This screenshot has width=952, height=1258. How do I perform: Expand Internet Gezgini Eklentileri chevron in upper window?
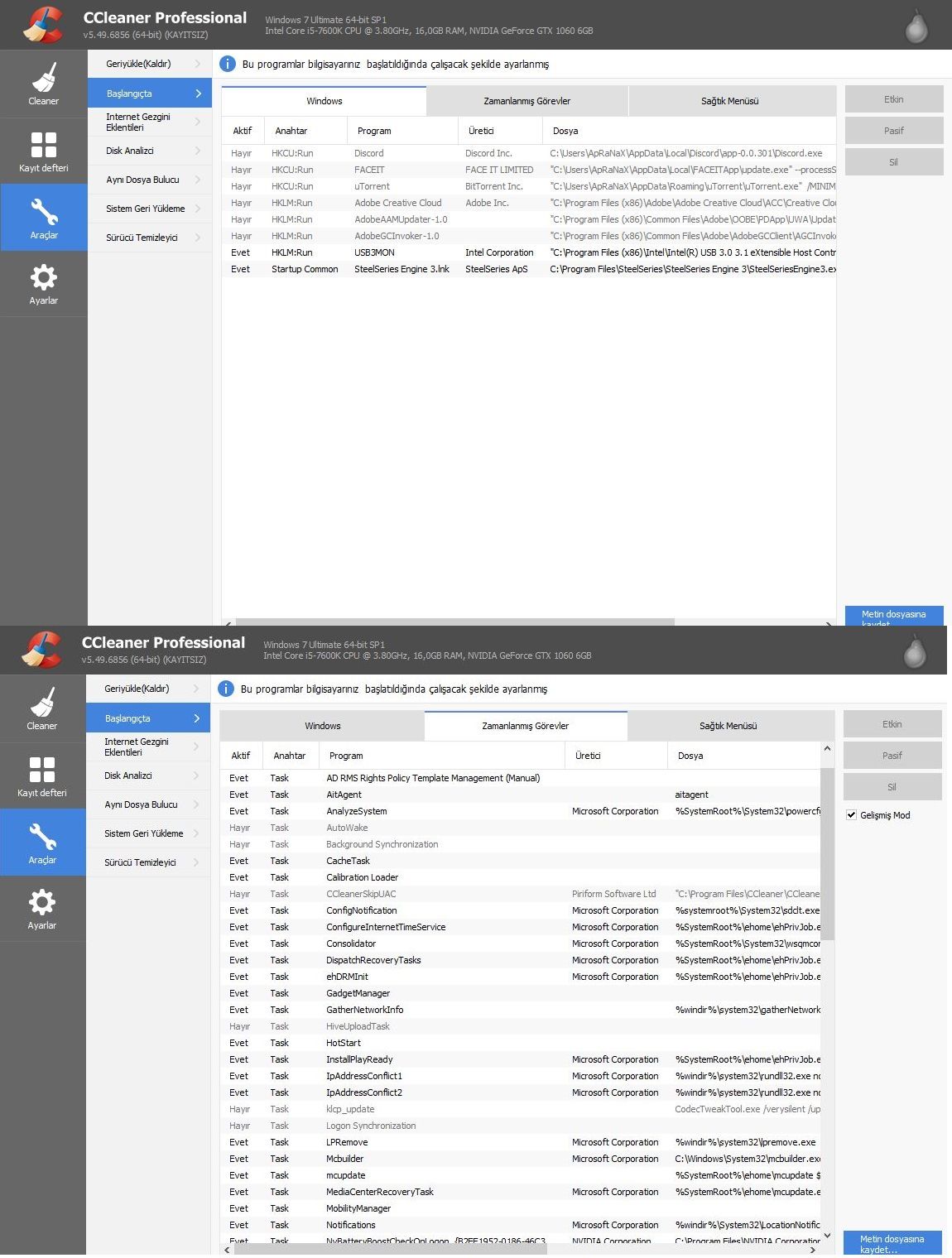click(x=197, y=122)
